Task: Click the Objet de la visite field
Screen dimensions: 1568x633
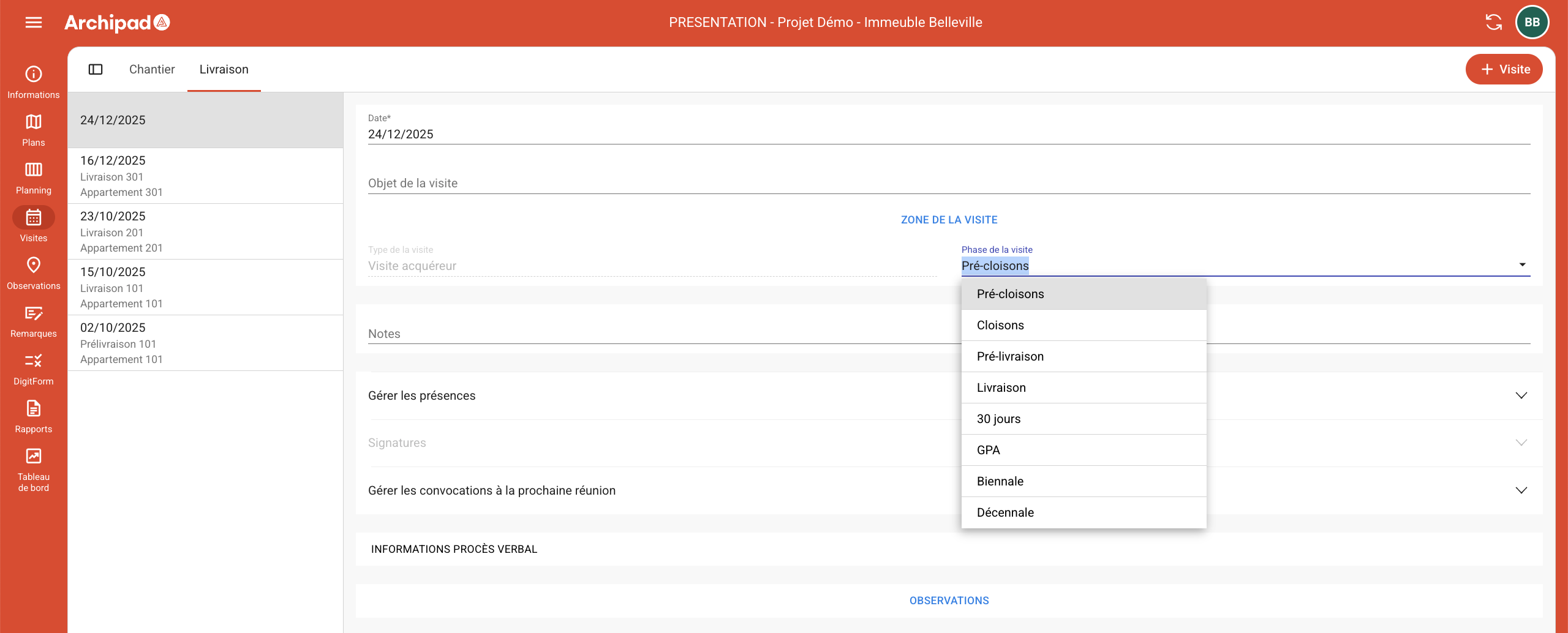Action: pos(949,184)
